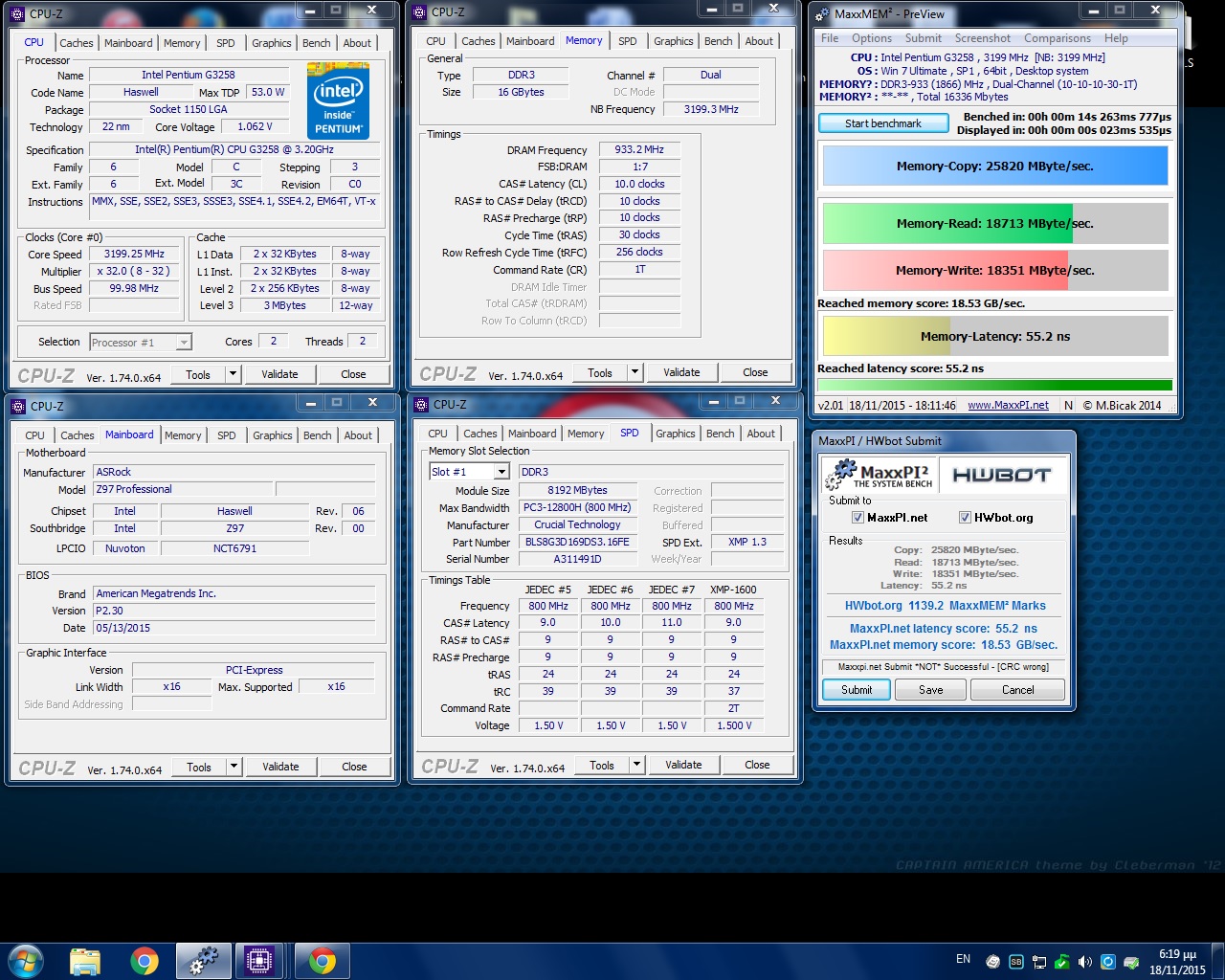Click the green benchmark progress bar in MaxxMEM
Screen dimensions: 1225x980
click(x=994, y=385)
